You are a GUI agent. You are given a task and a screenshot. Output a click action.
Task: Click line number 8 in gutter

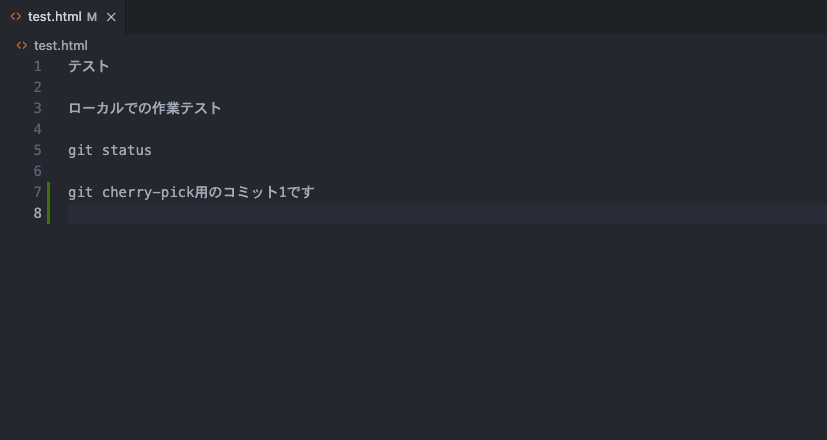[37, 213]
